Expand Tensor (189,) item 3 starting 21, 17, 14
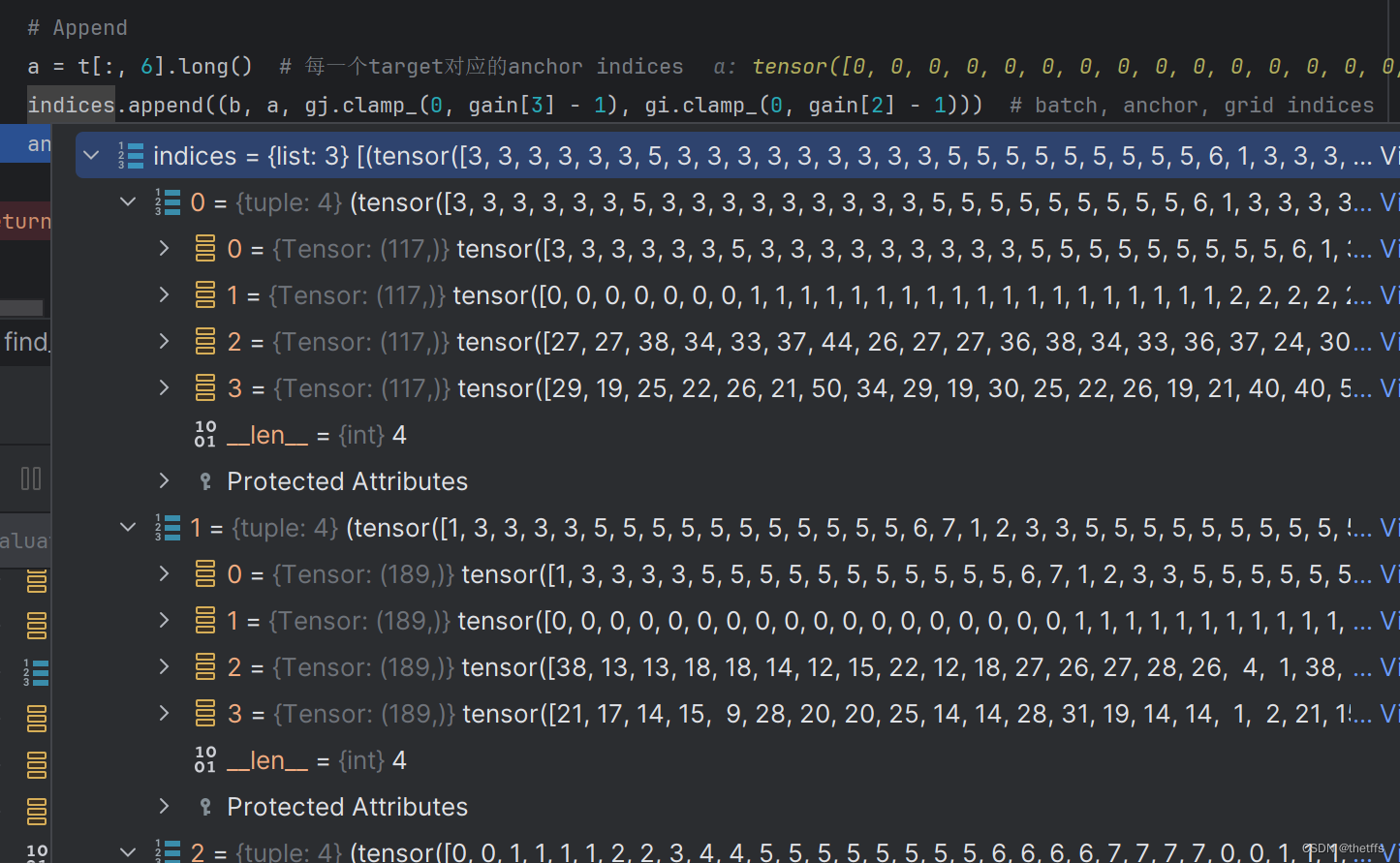The image size is (1400, 863). pyautogui.click(x=165, y=713)
